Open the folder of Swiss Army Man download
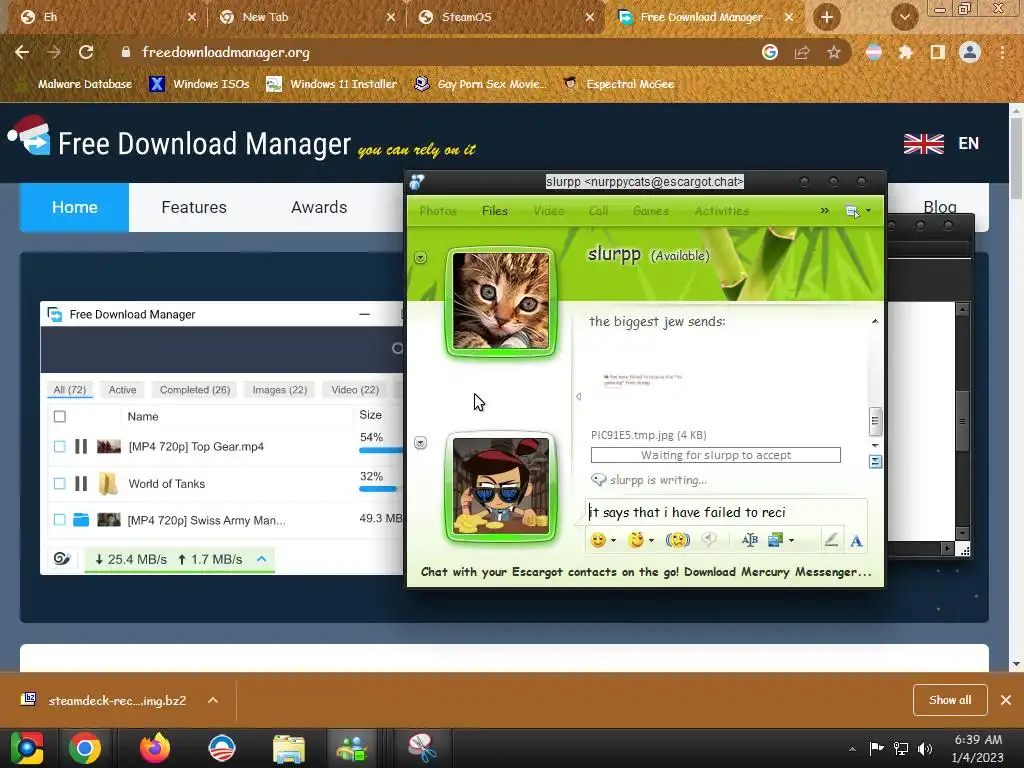This screenshot has width=1024, height=768. [81, 520]
